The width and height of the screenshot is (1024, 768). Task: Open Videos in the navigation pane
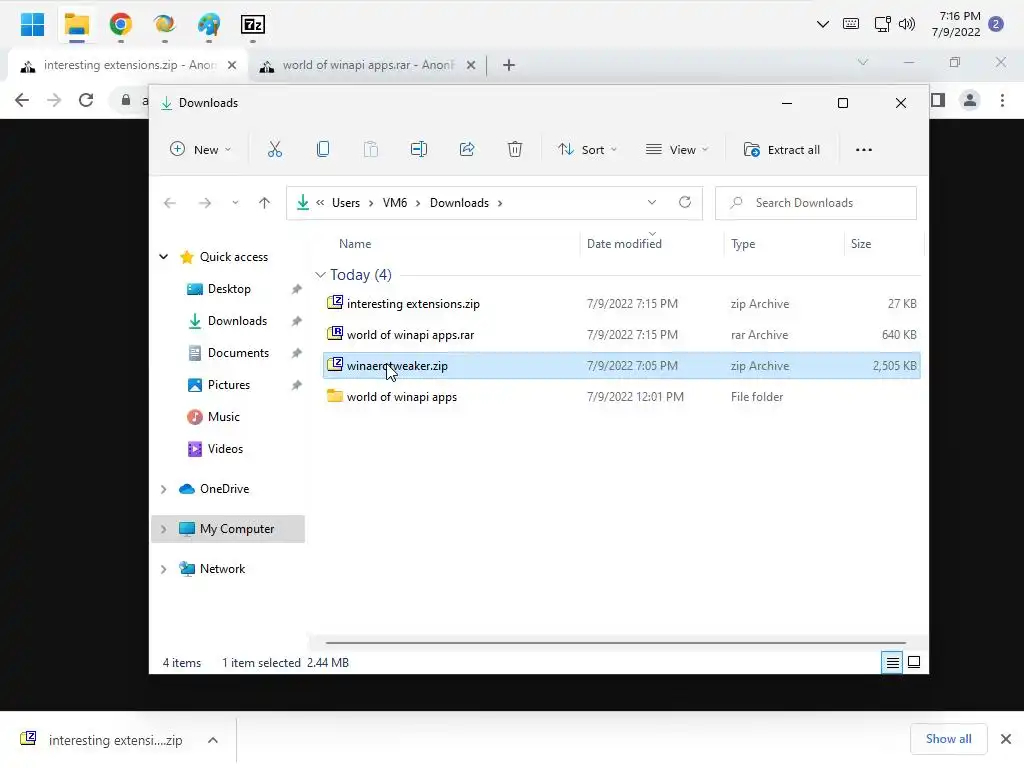pyautogui.click(x=225, y=449)
